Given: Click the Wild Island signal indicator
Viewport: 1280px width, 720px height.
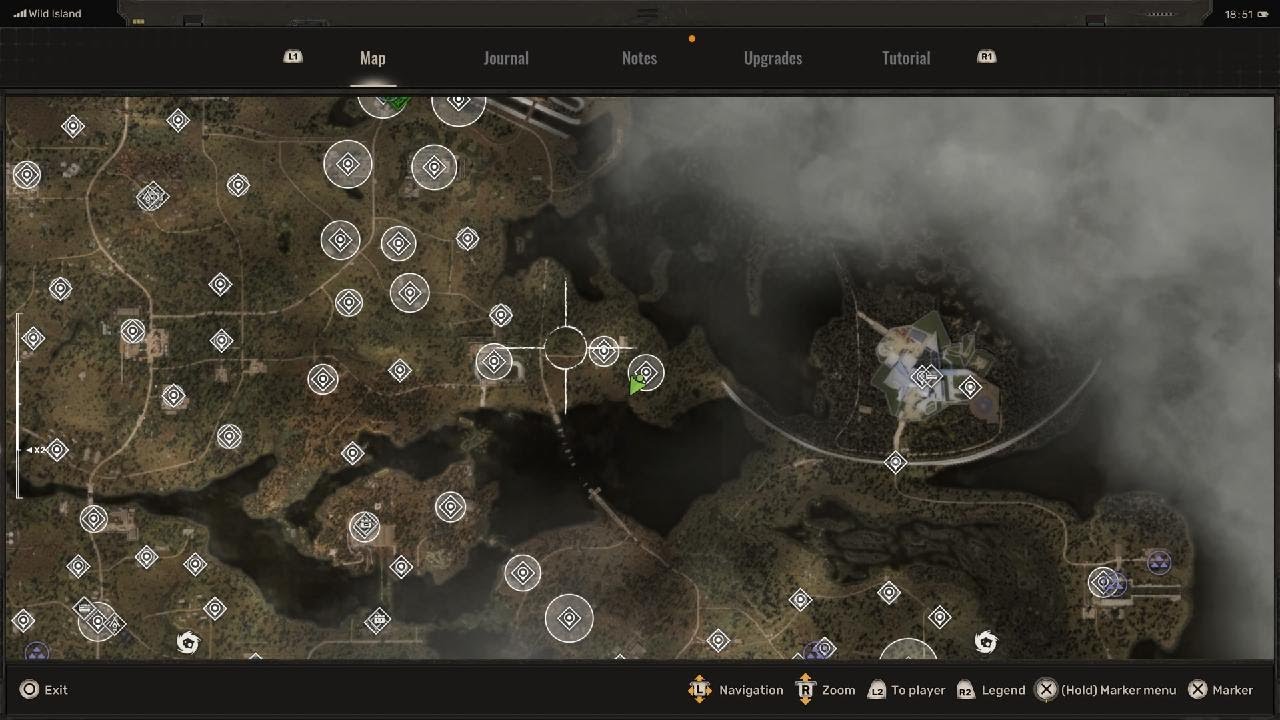Looking at the screenshot, I should 48,14.
